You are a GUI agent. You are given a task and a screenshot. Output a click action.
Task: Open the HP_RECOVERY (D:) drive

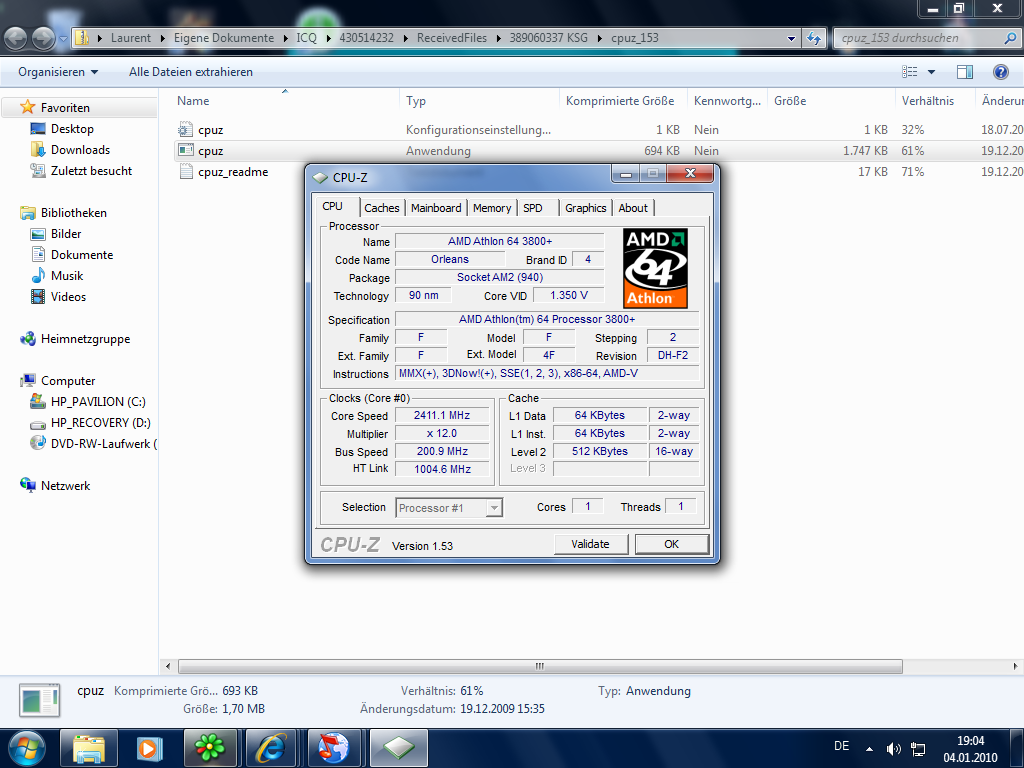pyautogui.click(x=100, y=423)
